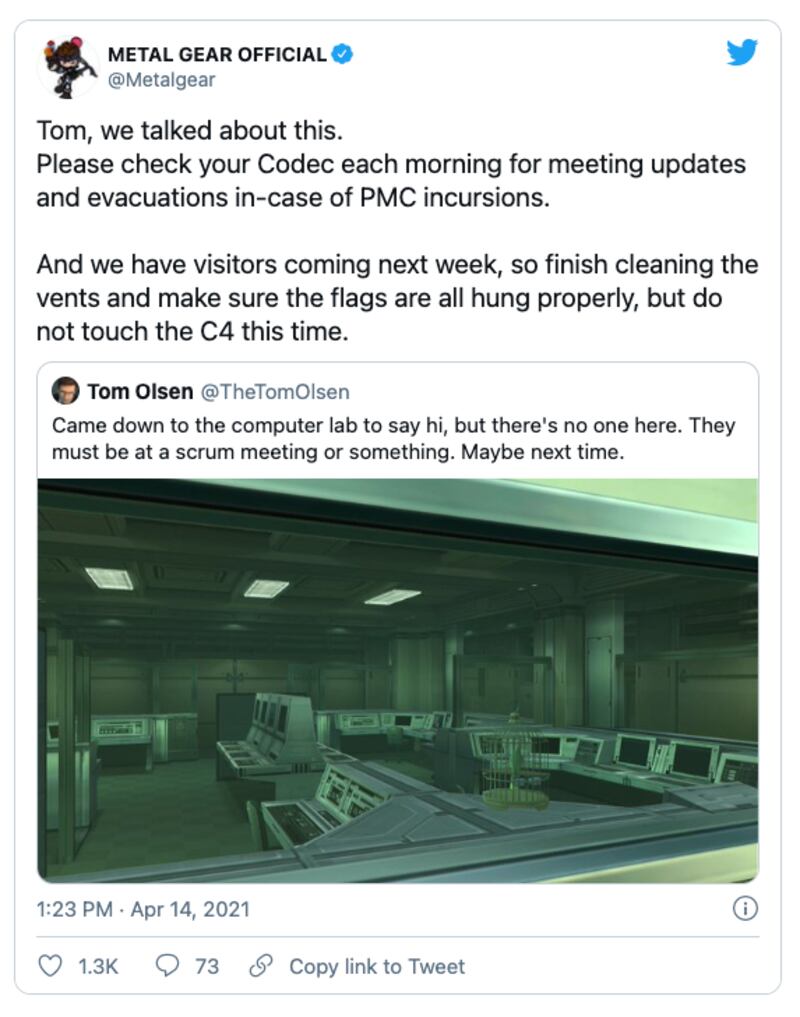Screen dimensions: 800x1017
Task: Click the chain link copy icon
Action: pos(261,966)
